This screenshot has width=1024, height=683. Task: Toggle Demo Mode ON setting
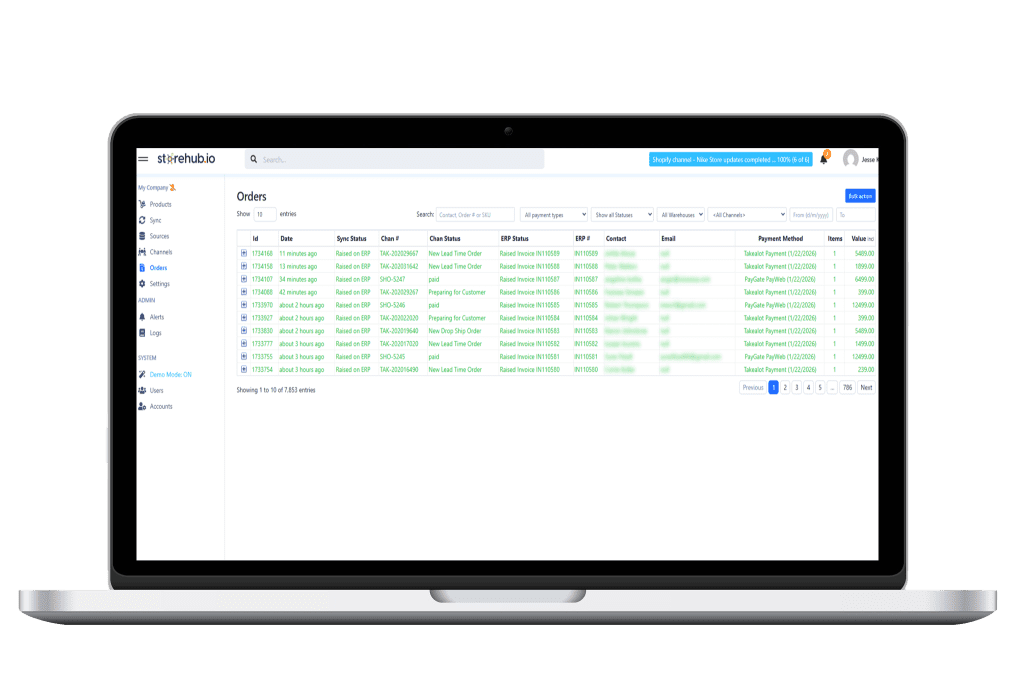point(169,374)
